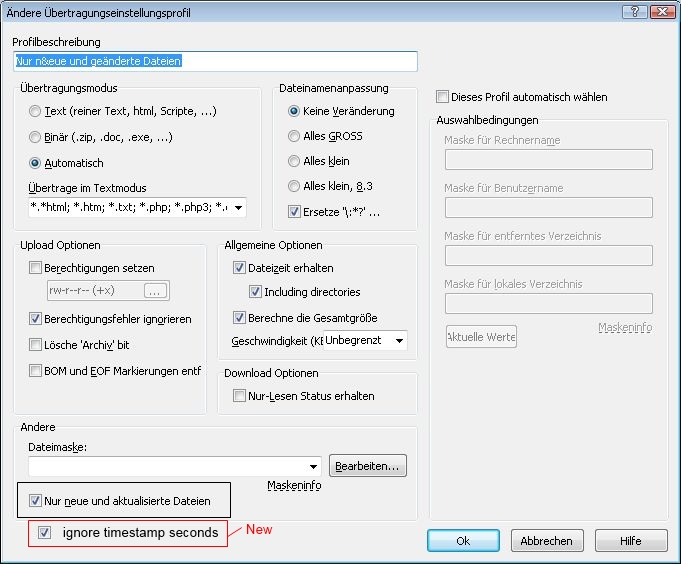
Task: Toggle Dateizeit erhalten checkbox
Action: [x=239, y=268]
